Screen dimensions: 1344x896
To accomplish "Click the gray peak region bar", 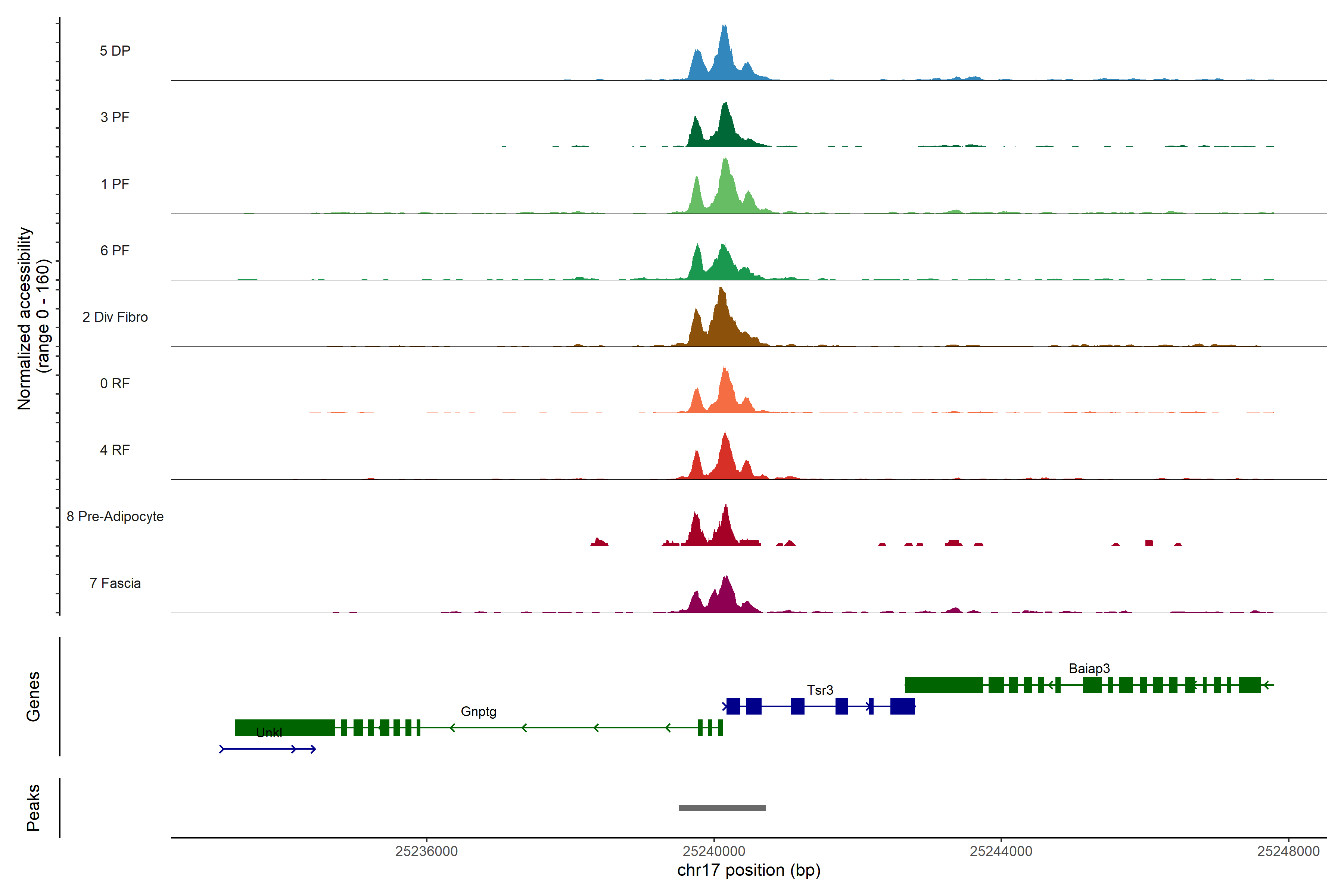I will [x=722, y=808].
